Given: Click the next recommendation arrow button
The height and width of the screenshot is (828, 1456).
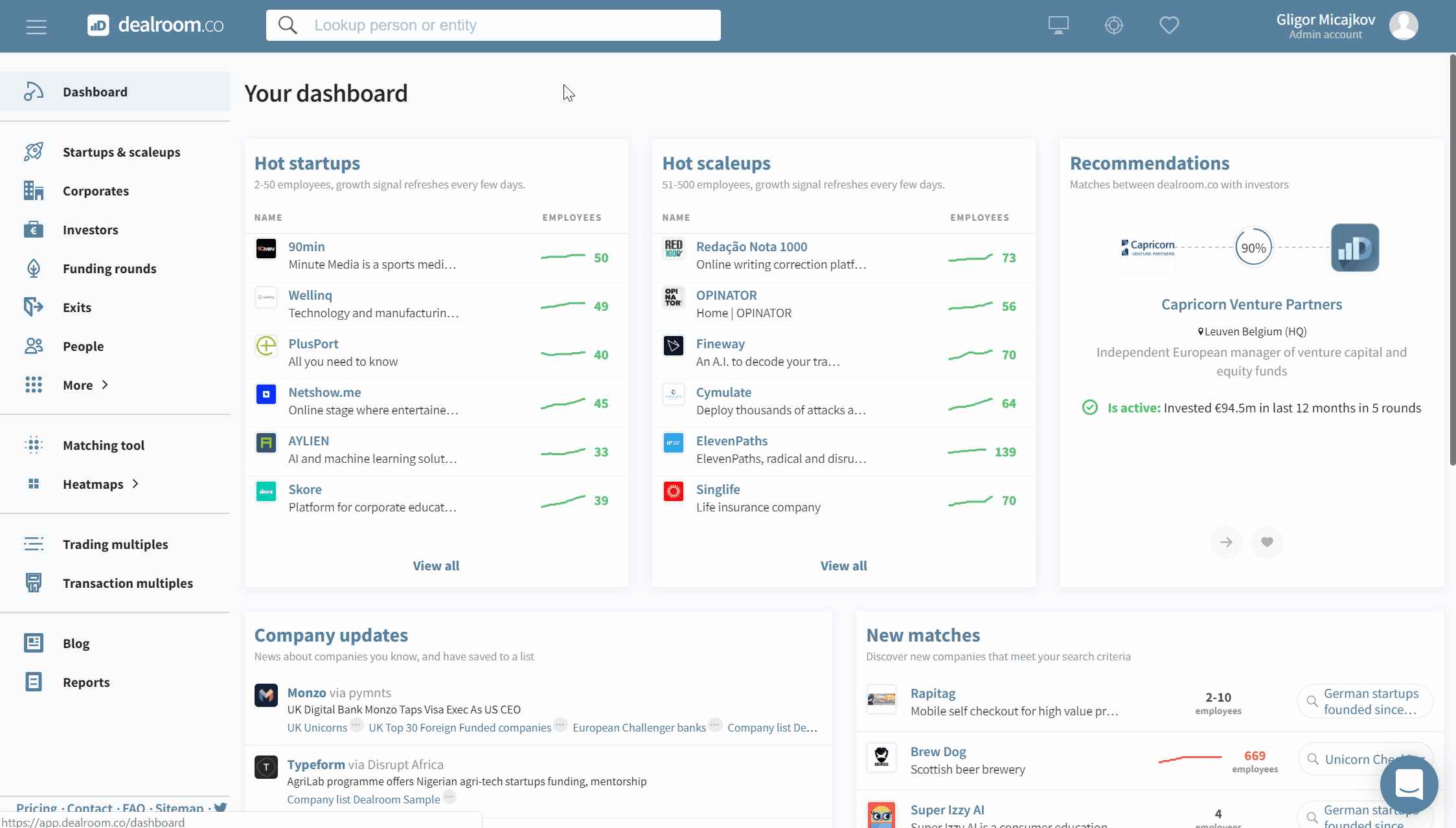Looking at the screenshot, I should (x=1226, y=542).
